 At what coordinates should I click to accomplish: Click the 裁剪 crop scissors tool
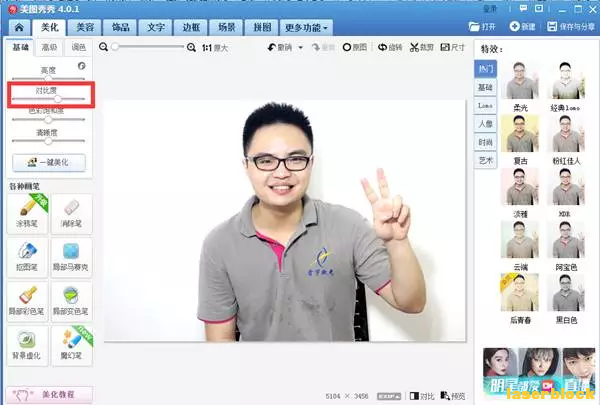(x=422, y=47)
